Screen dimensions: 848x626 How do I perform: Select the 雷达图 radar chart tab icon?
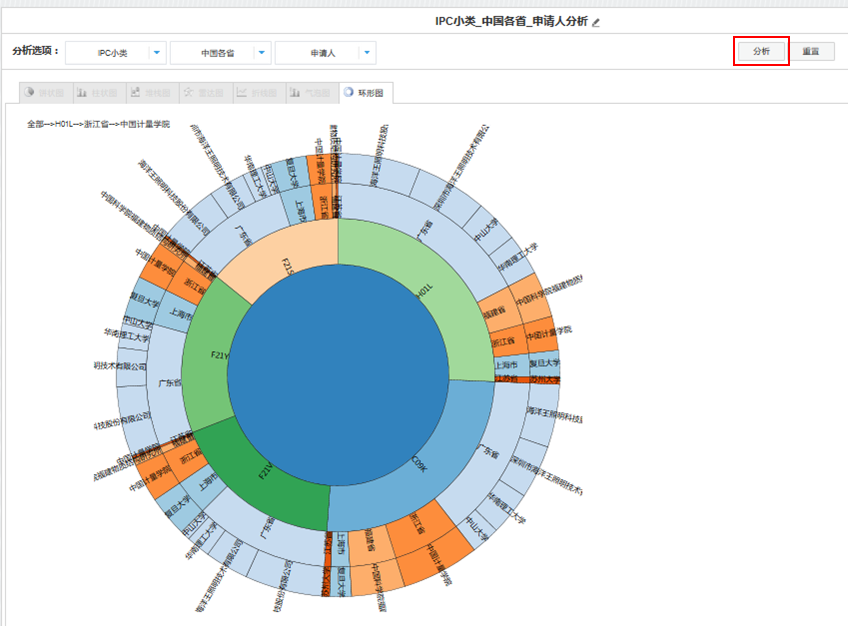tap(189, 93)
